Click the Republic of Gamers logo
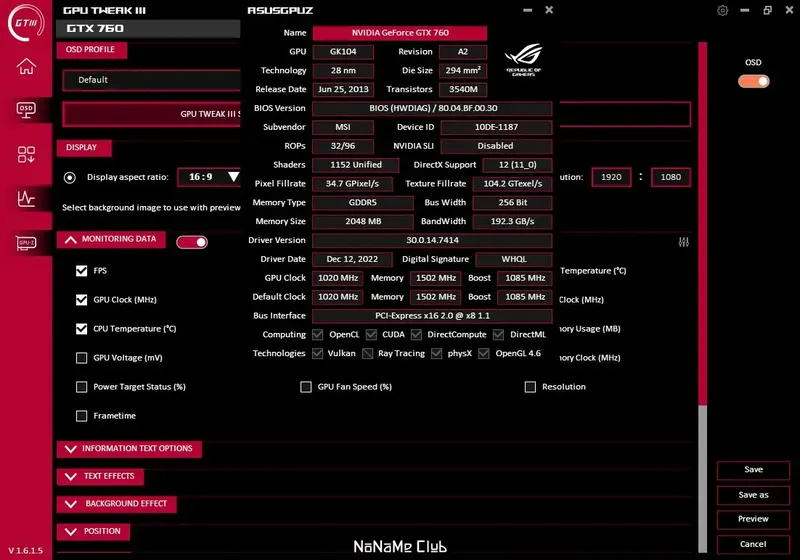800x560 pixels. [x=523, y=60]
